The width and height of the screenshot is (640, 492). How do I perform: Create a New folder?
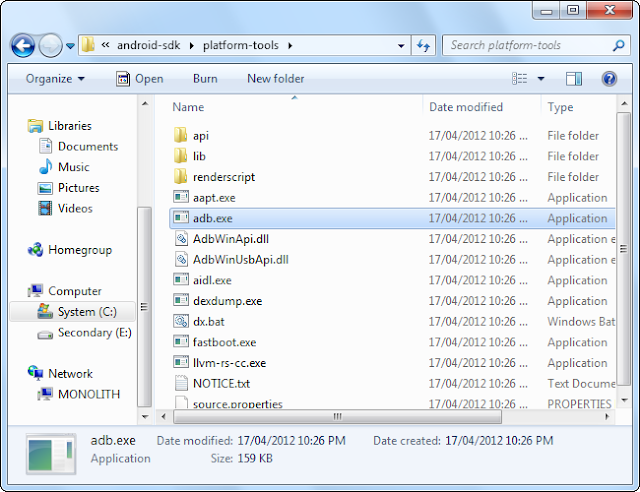coord(276,79)
